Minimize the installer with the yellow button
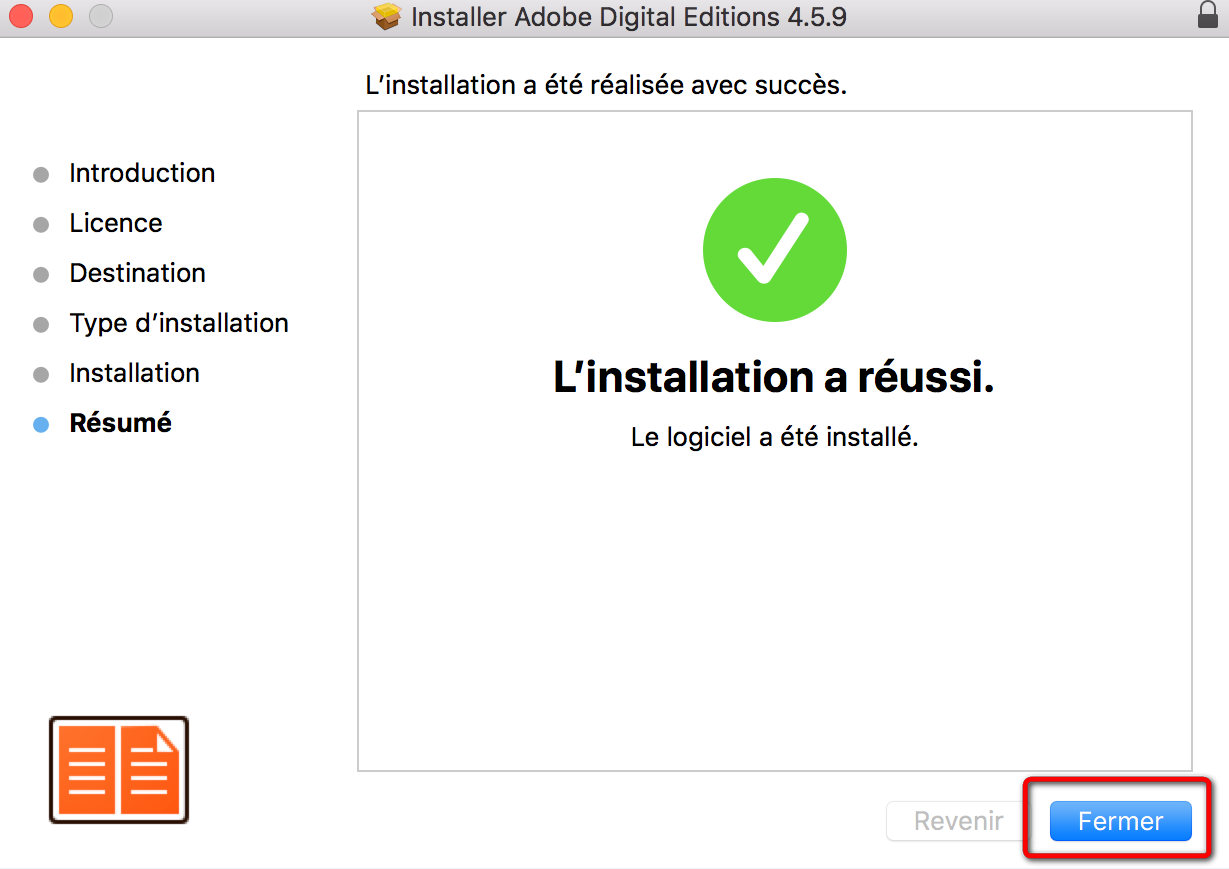The image size is (1229, 869). coord(61,16)
